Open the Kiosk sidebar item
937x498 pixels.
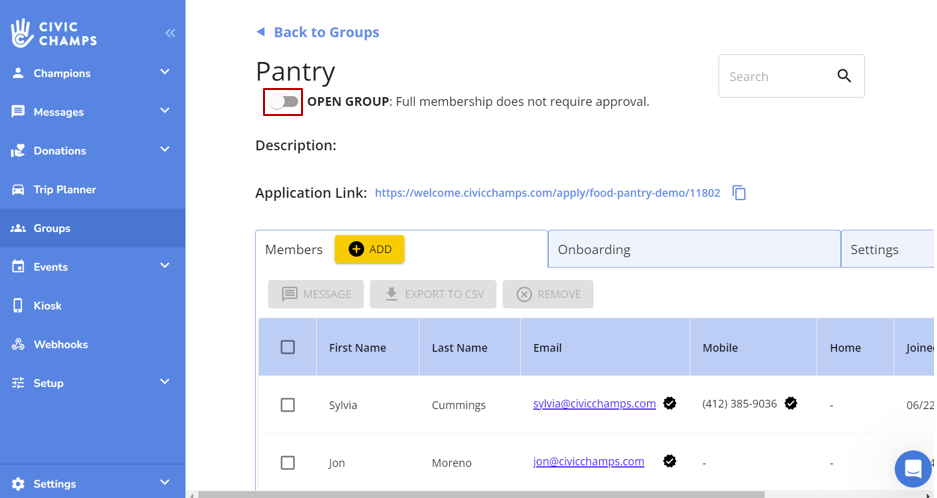tap(47, 306)
